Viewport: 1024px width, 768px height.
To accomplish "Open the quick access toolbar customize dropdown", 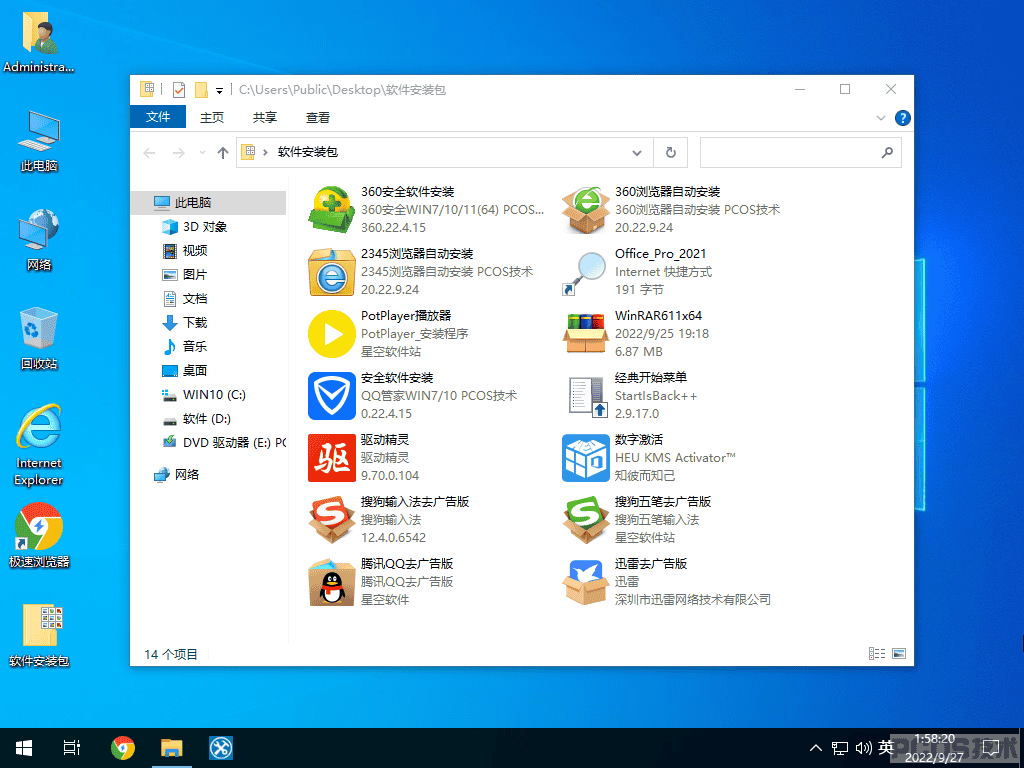I will click(219, 90).
